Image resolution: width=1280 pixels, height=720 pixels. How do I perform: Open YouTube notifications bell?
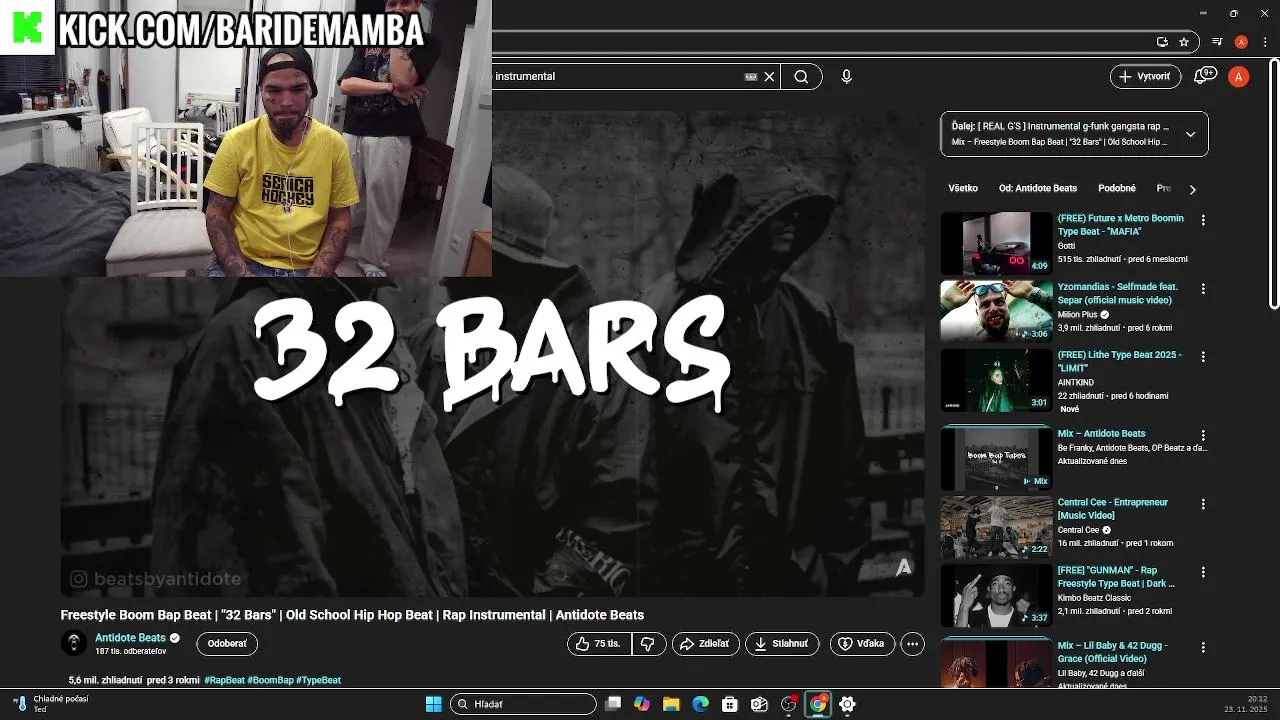(1204, 76)
